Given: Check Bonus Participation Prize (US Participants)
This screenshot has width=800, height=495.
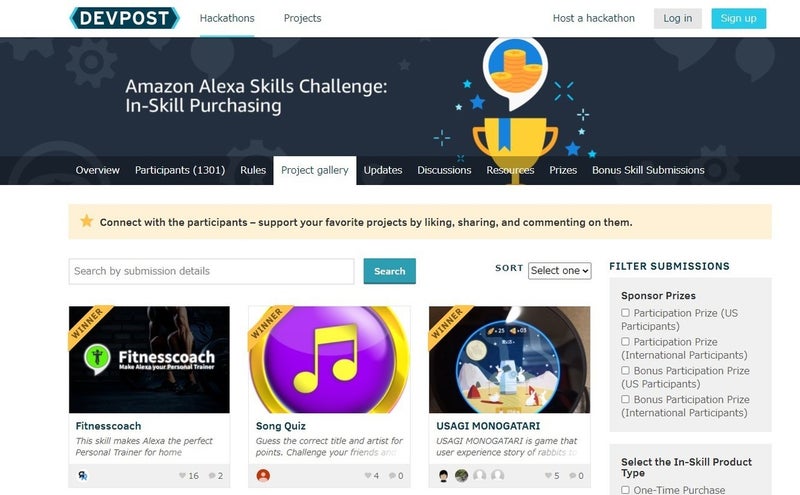Looking at the screenshot, I should click(x=625, y=370).
